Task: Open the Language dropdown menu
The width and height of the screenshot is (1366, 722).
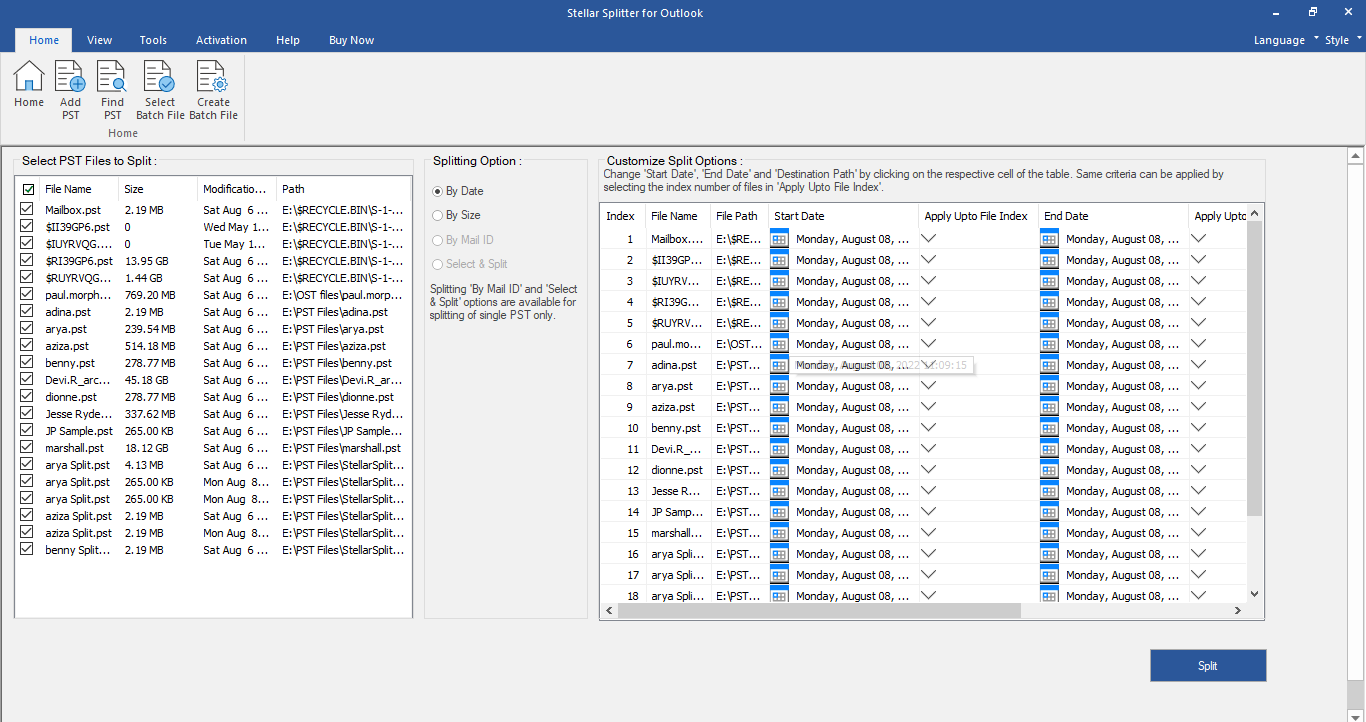Action: tap(1286, 40)
